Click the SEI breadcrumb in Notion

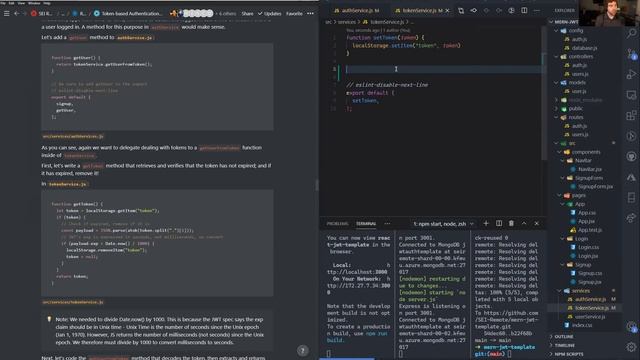(42, 13)
